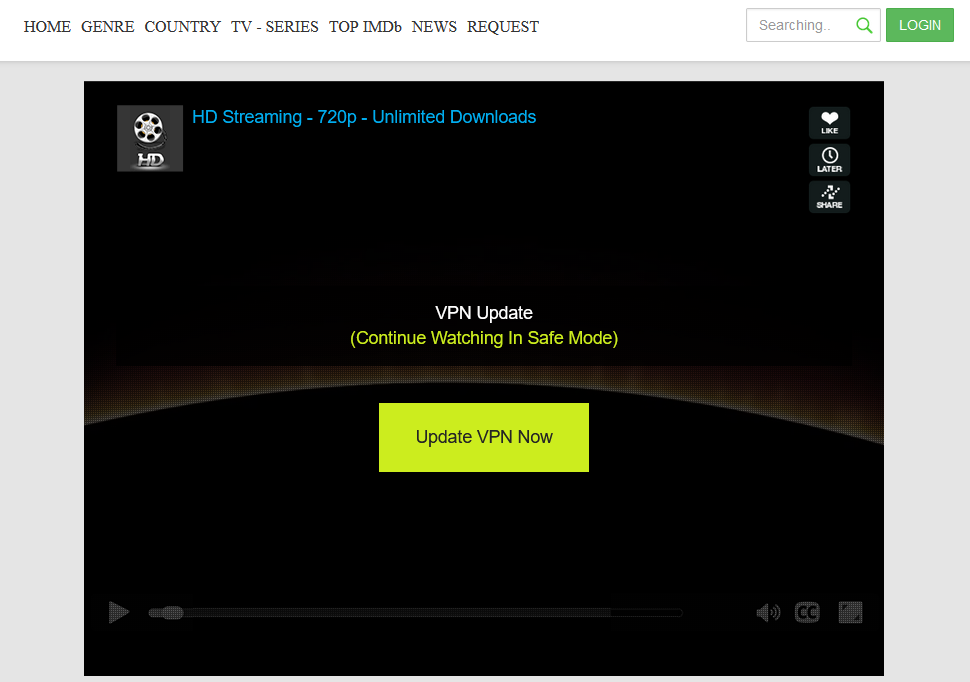Toggle closed captions CC
Image resolution: width=970 pixels, height=682 pixels.
[807, 612]
